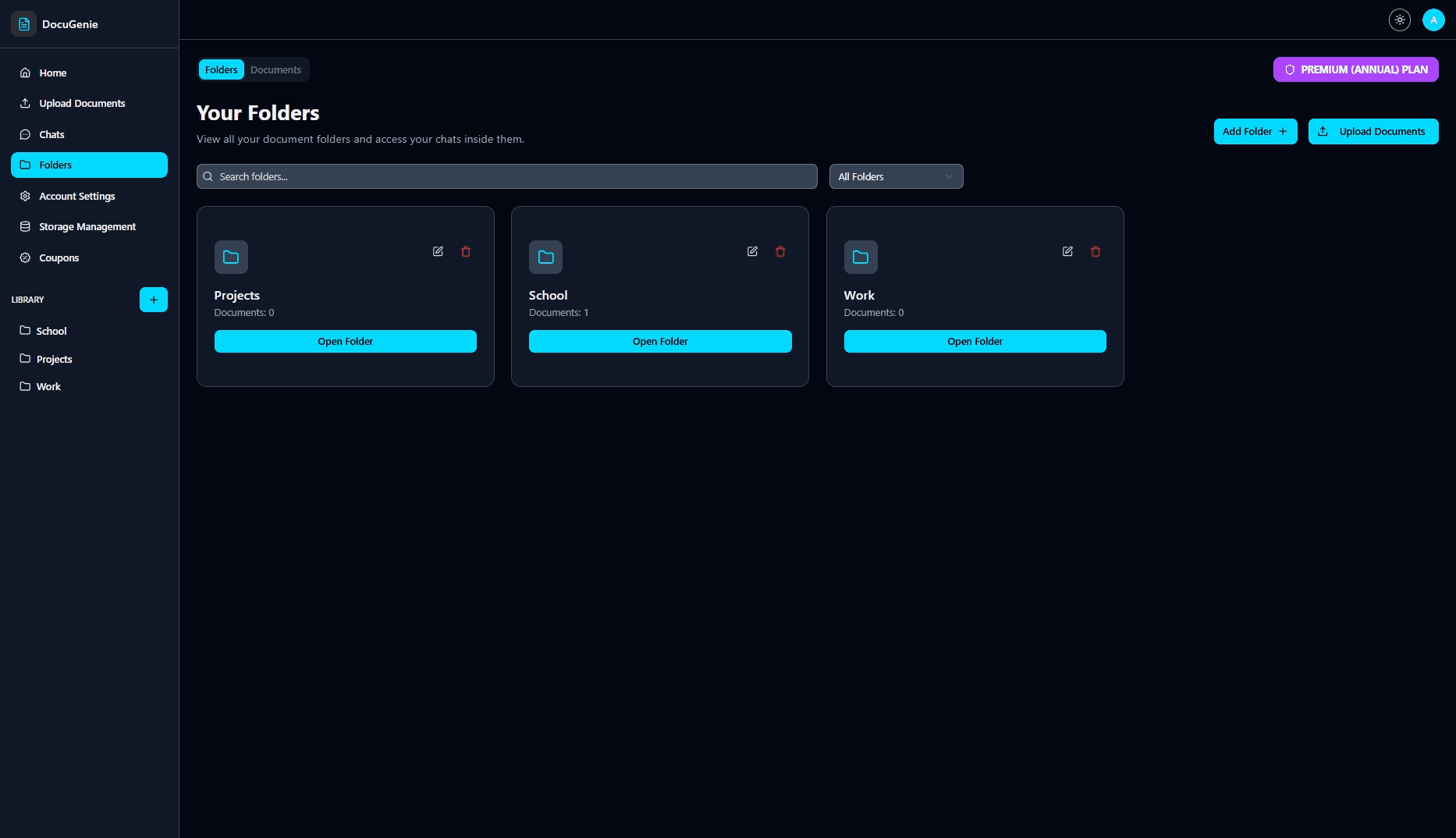This screenshot has width=1456, height=838.
Task: Open Account Settings in the sidebar
Action: click(89, 196)
